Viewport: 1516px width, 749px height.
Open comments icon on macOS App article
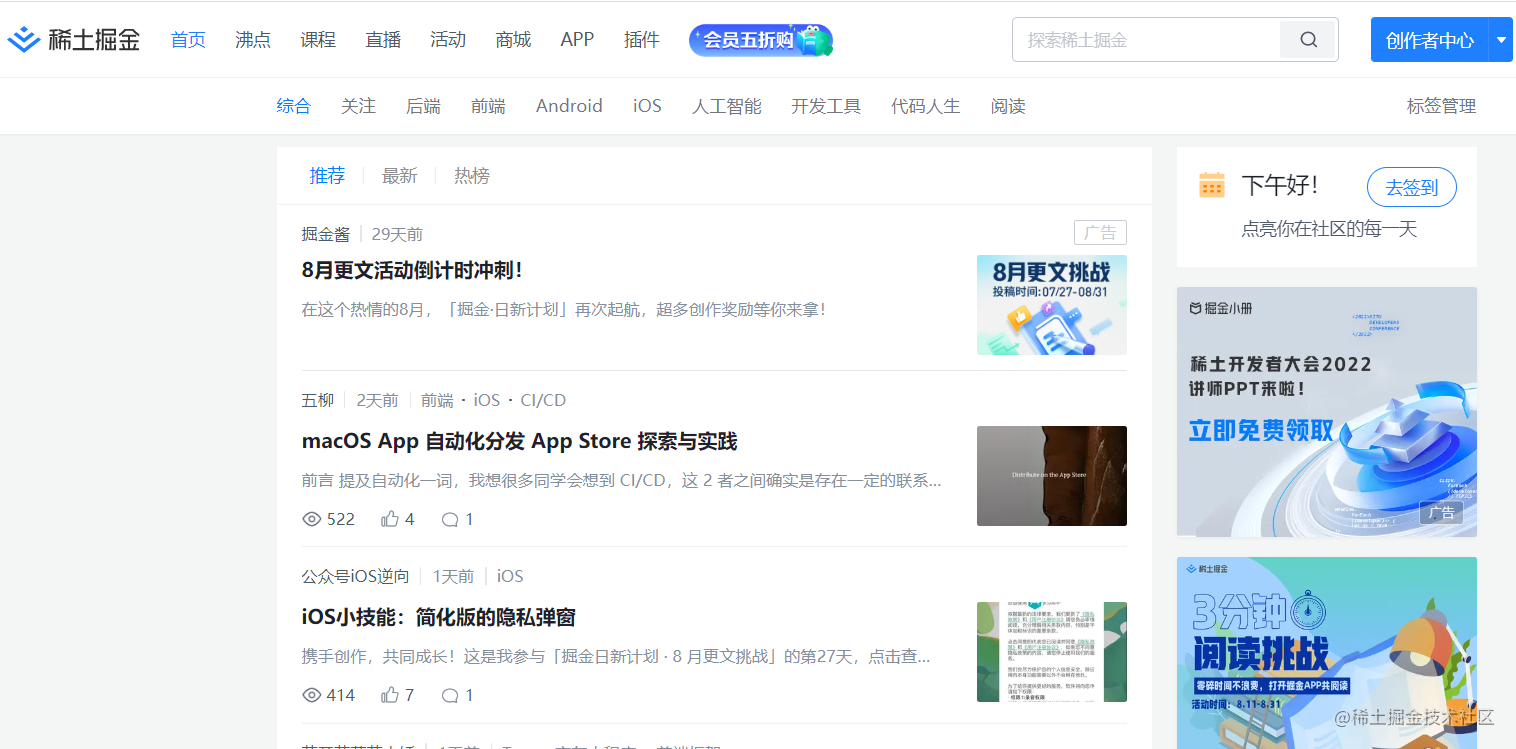[x=450, y=519]
